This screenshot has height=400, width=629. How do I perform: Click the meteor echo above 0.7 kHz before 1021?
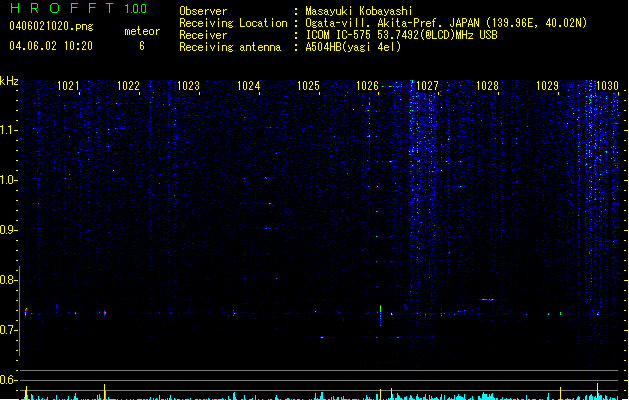point(26,313)
